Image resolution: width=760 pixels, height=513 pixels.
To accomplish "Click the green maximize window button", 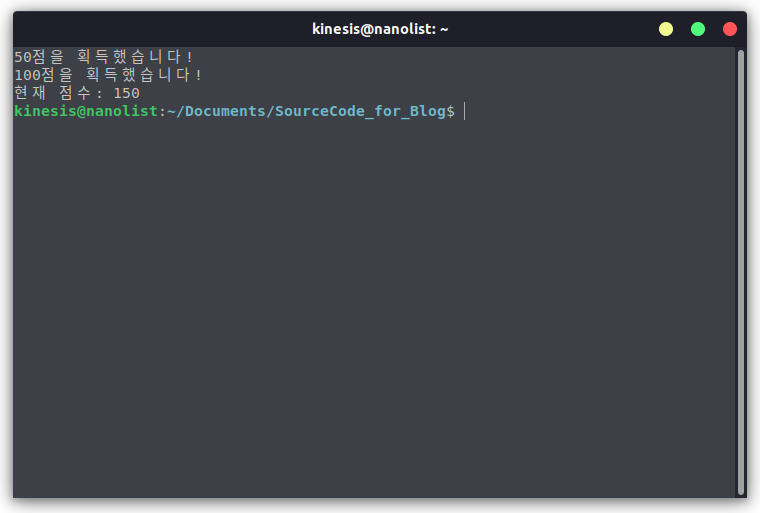I will (697, 29).
